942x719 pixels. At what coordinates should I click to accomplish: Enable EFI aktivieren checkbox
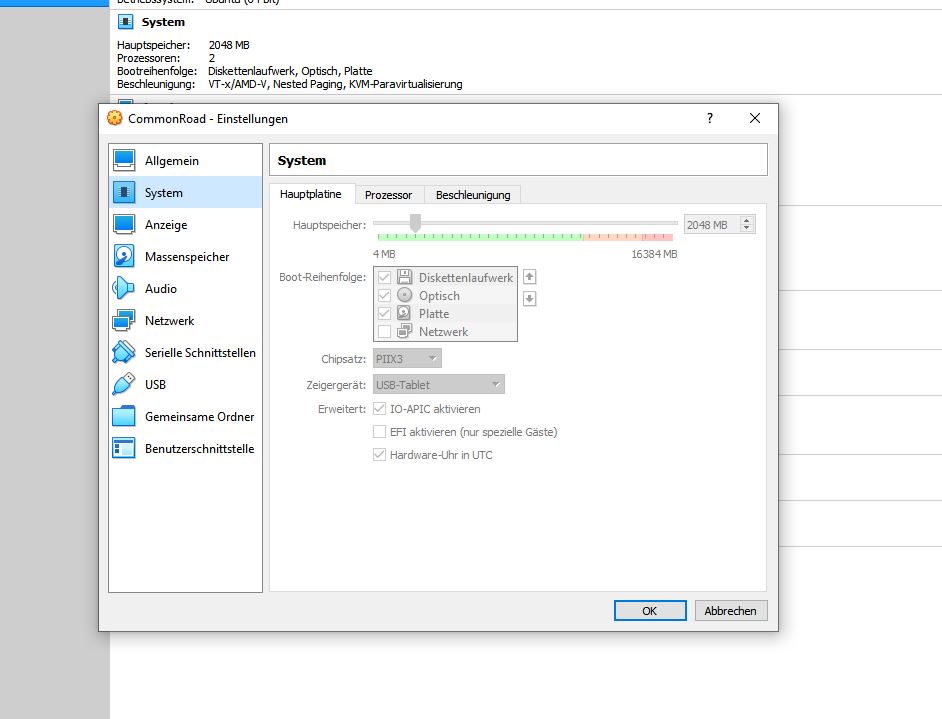pos(380,432)
